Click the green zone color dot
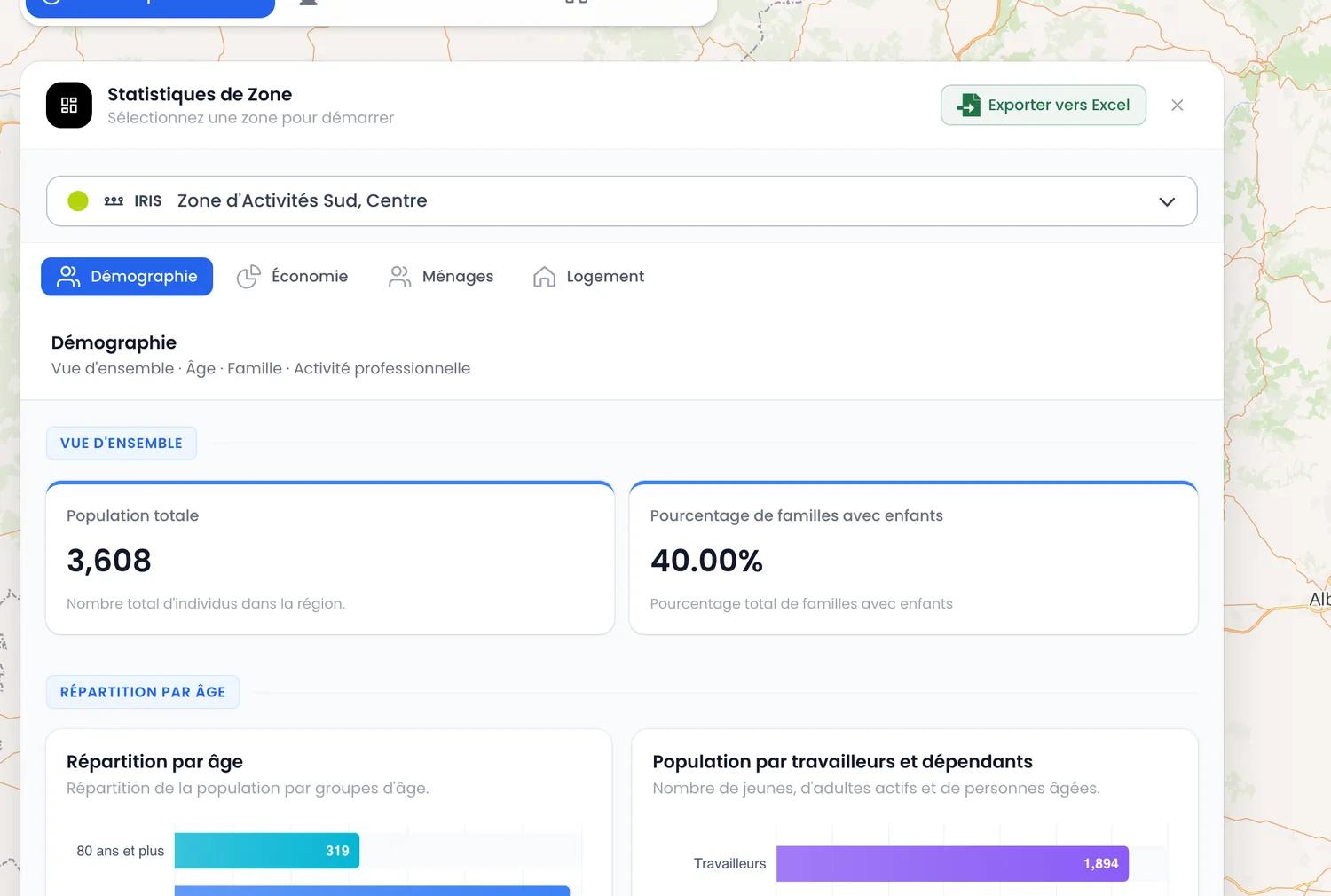 pyautogui.click(x=78, y=201)
